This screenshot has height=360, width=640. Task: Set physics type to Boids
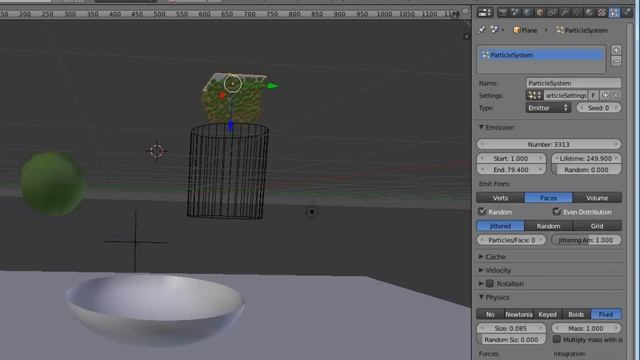[x=576, y=314]
